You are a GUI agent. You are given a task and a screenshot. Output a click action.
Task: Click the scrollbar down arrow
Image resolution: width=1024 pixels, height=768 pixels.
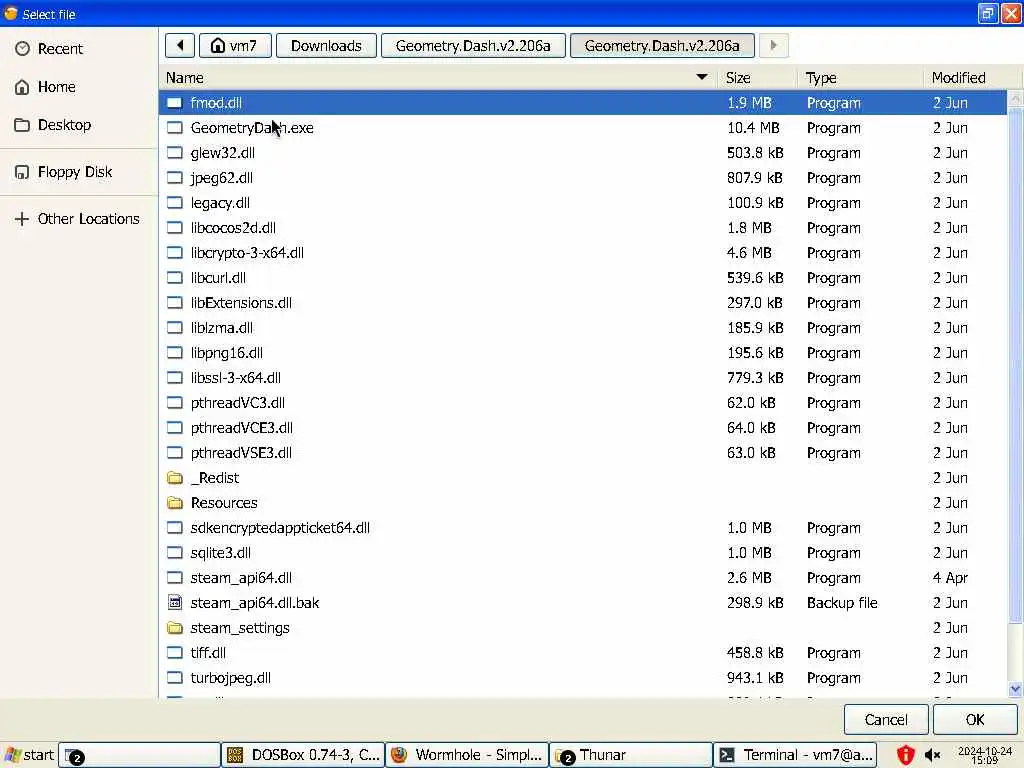1015,688
